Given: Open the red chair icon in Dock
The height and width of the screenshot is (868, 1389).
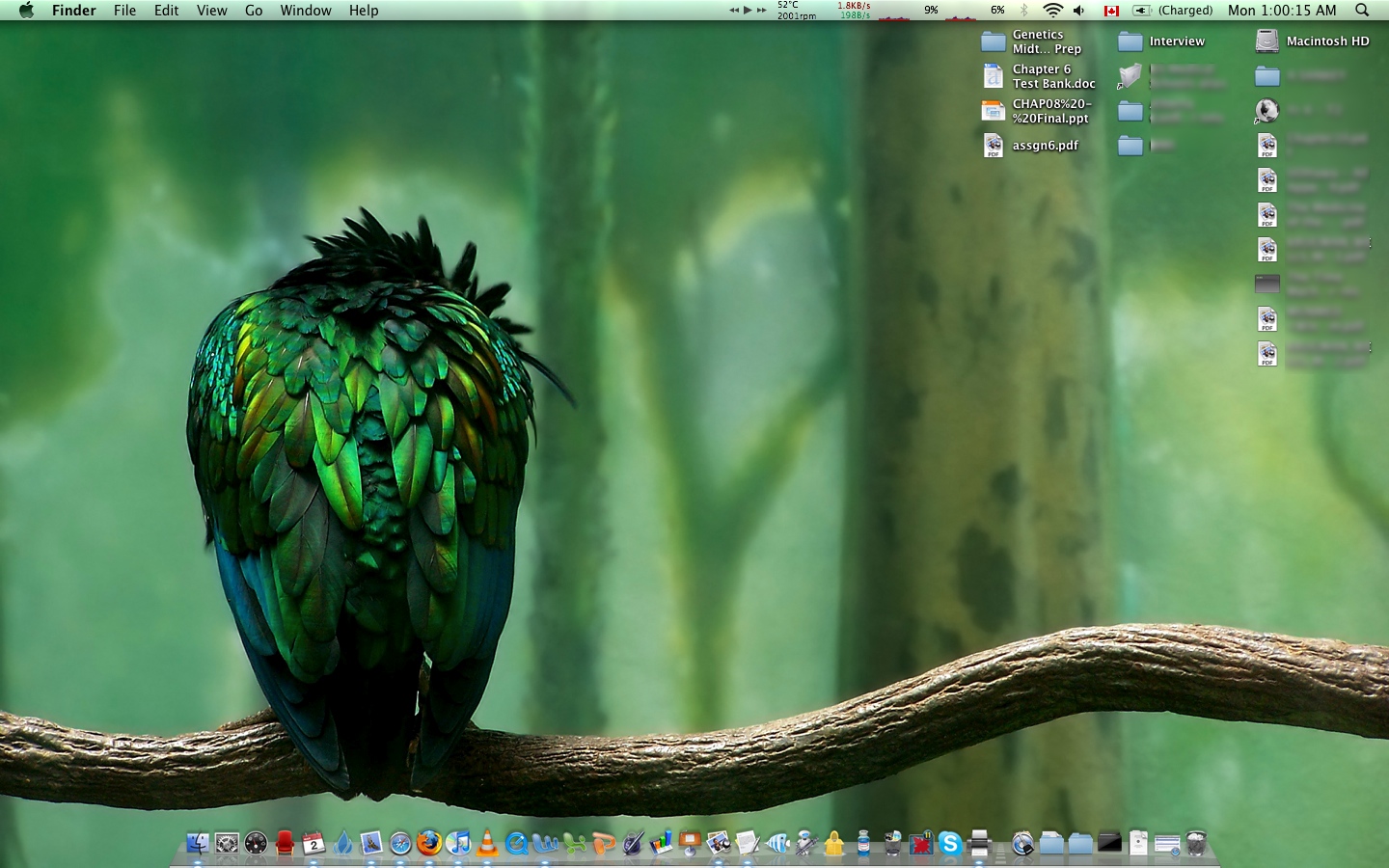Looking at the screenshot, I should (285, 843).
